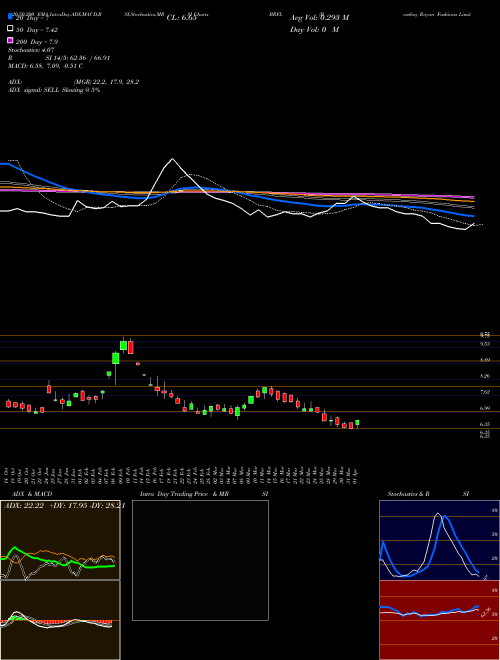The height and width of the screenshot is (660, 500).
Task: Select the '50 Day - 7.42' label
Action: [x=37, y=30]
